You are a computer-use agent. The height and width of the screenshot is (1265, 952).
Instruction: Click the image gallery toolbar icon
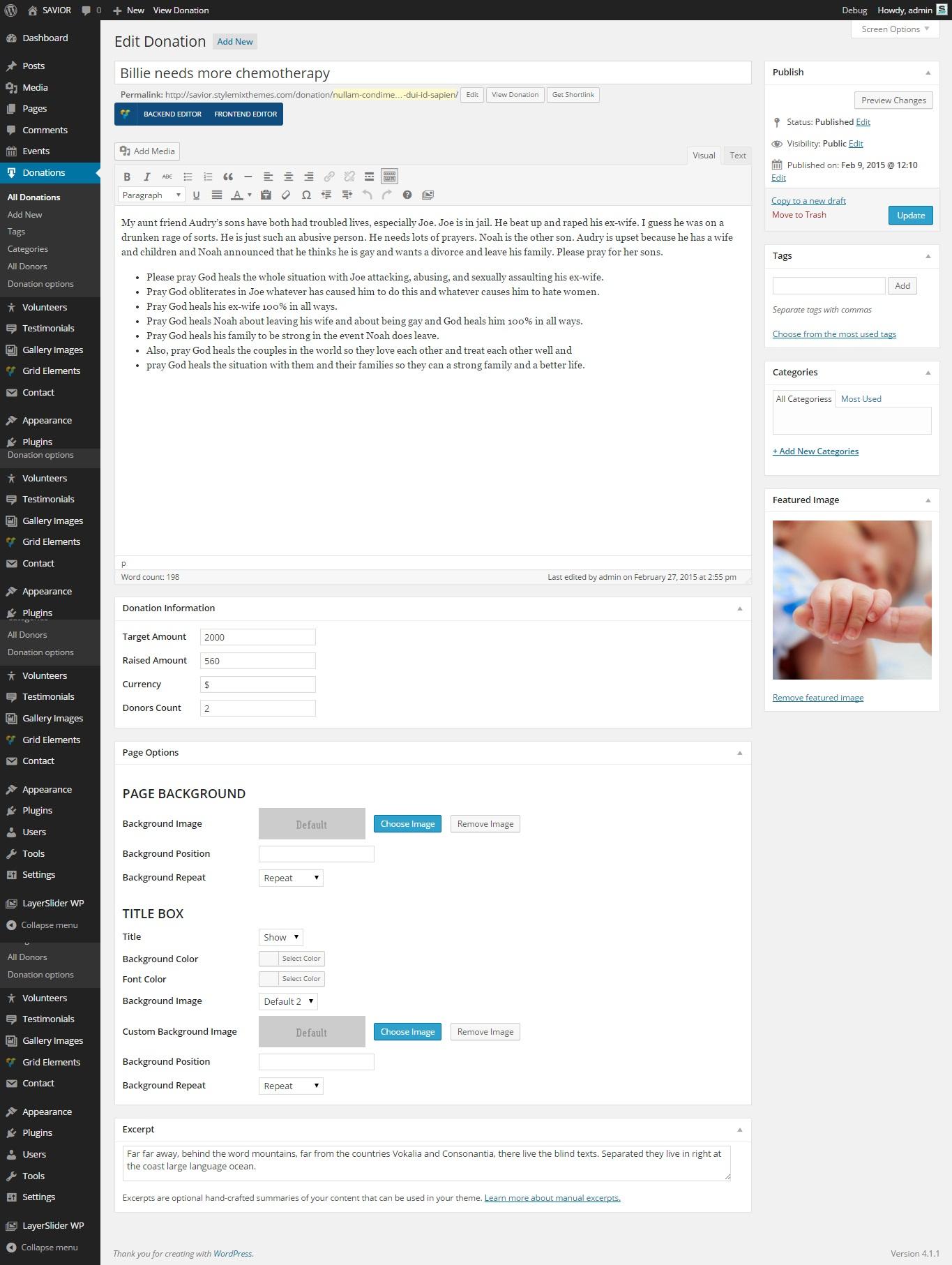click(428, 195)
